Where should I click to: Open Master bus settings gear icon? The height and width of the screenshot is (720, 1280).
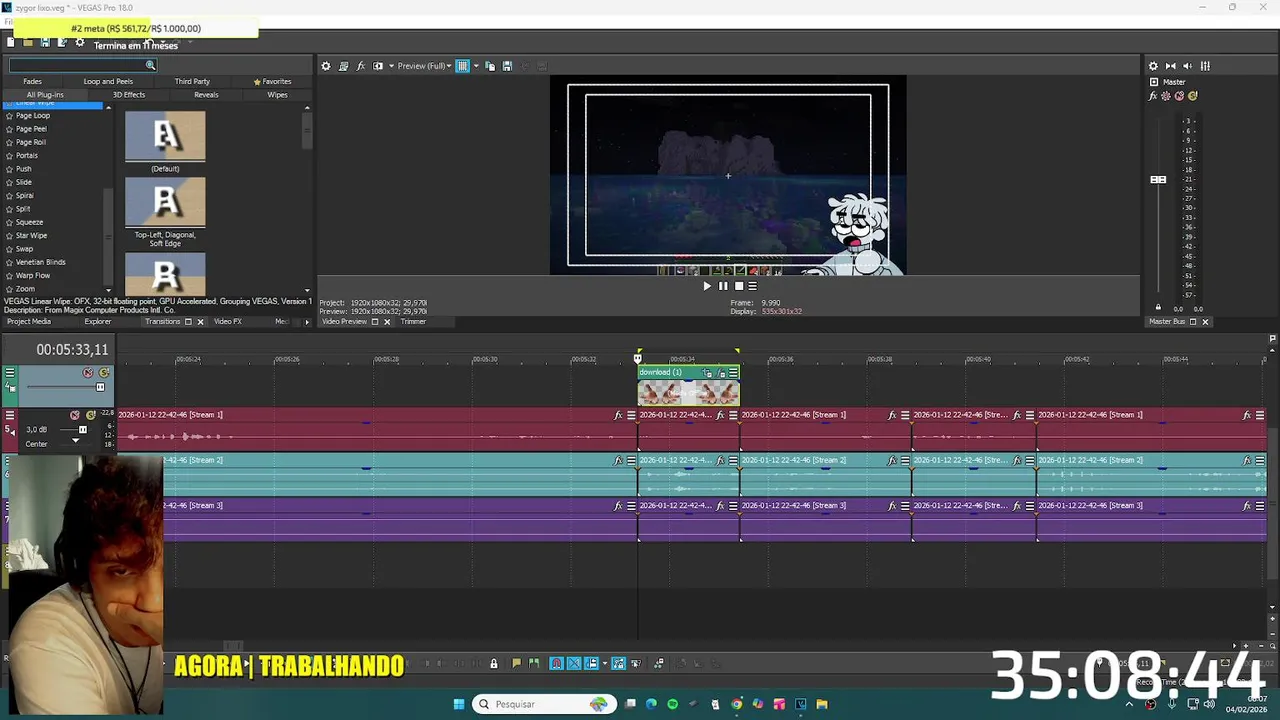tap(1153, 66)
